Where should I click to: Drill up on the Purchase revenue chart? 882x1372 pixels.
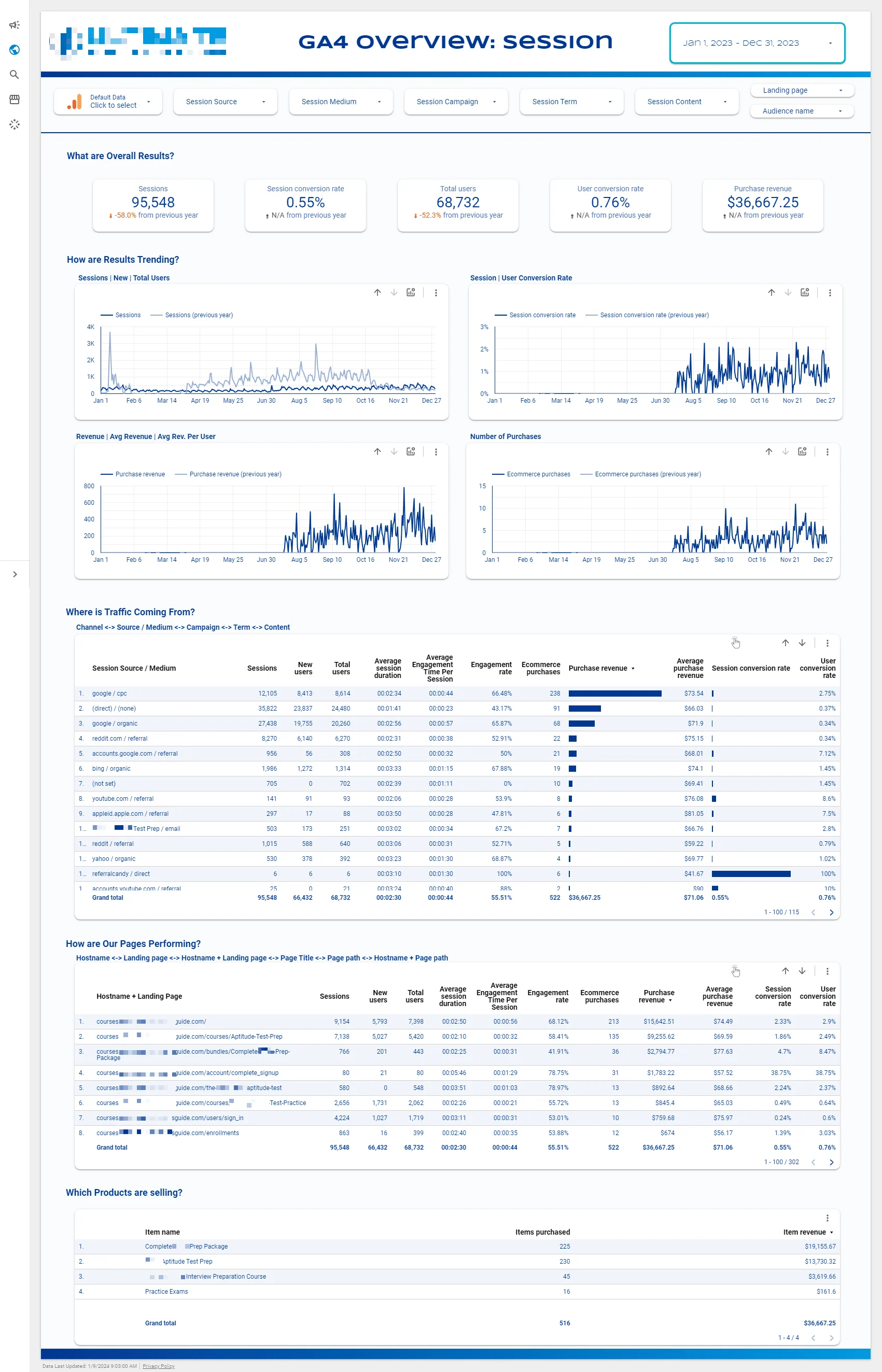tap(377, 451)
